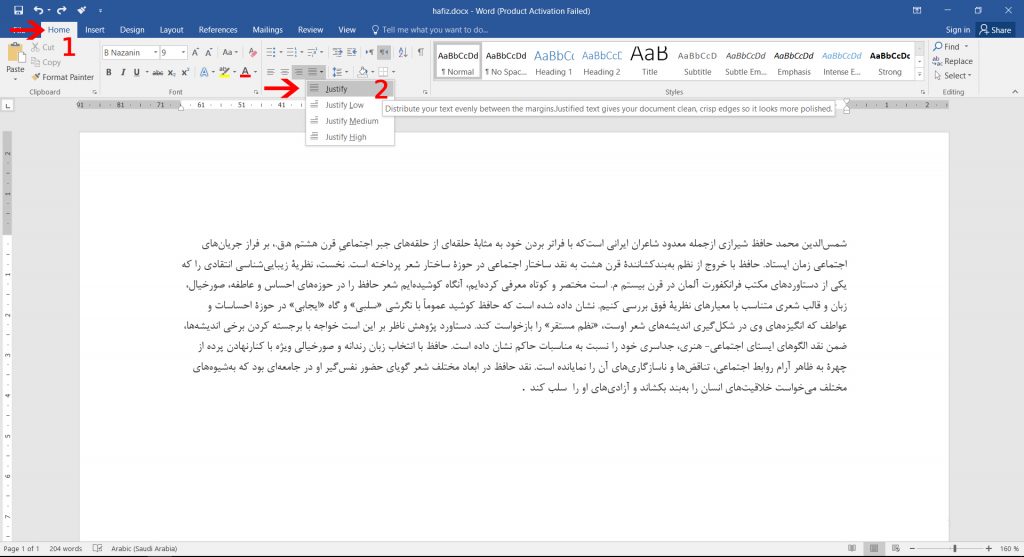Toggle Show/Hide paragraph marks

421,52
